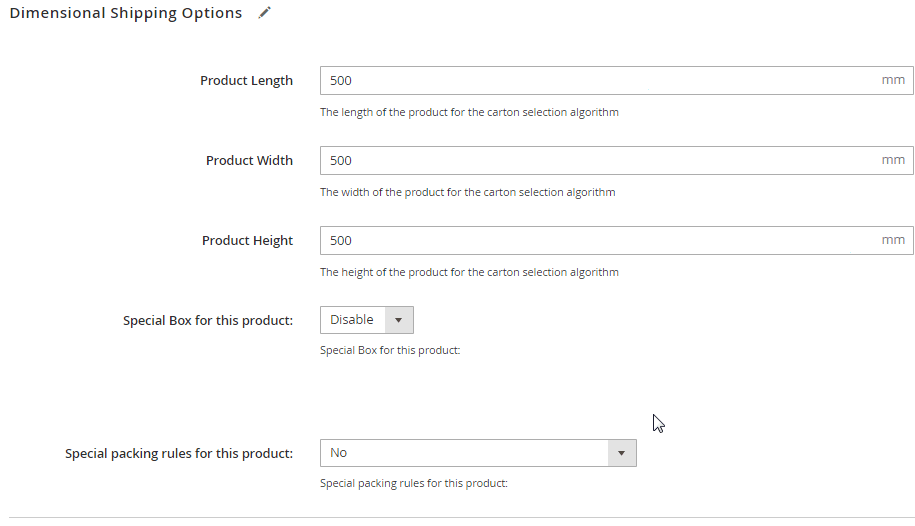Open the Special Box 'Disable' dropdown
This screenshot has width=915, height=526.
[366, 320]
